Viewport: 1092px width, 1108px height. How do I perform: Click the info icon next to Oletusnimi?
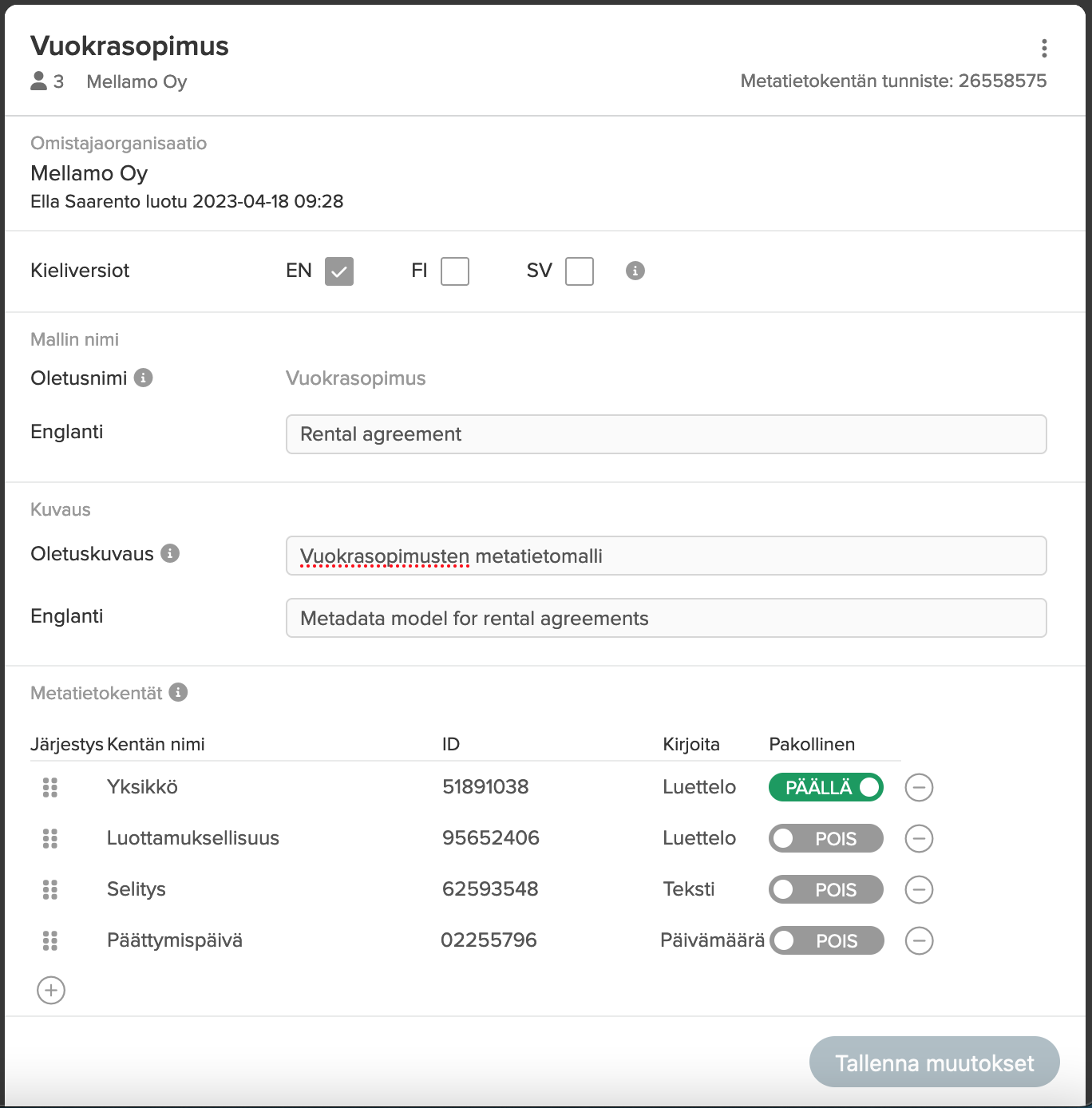click(x=144, y=378)
